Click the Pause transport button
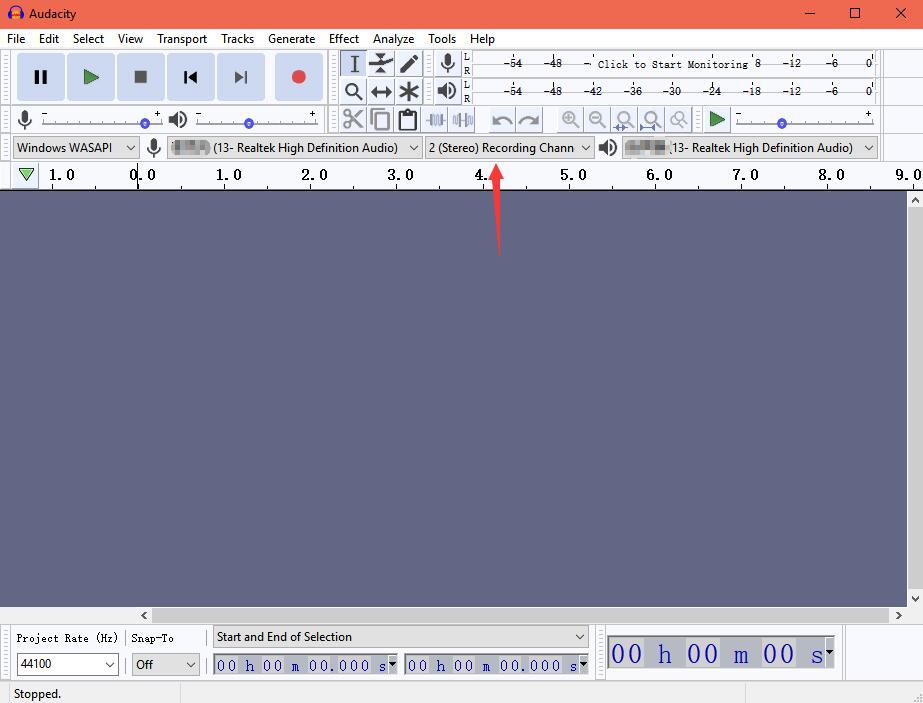The height and width of the screenshot is (703, 923). (x=41, y=77)
